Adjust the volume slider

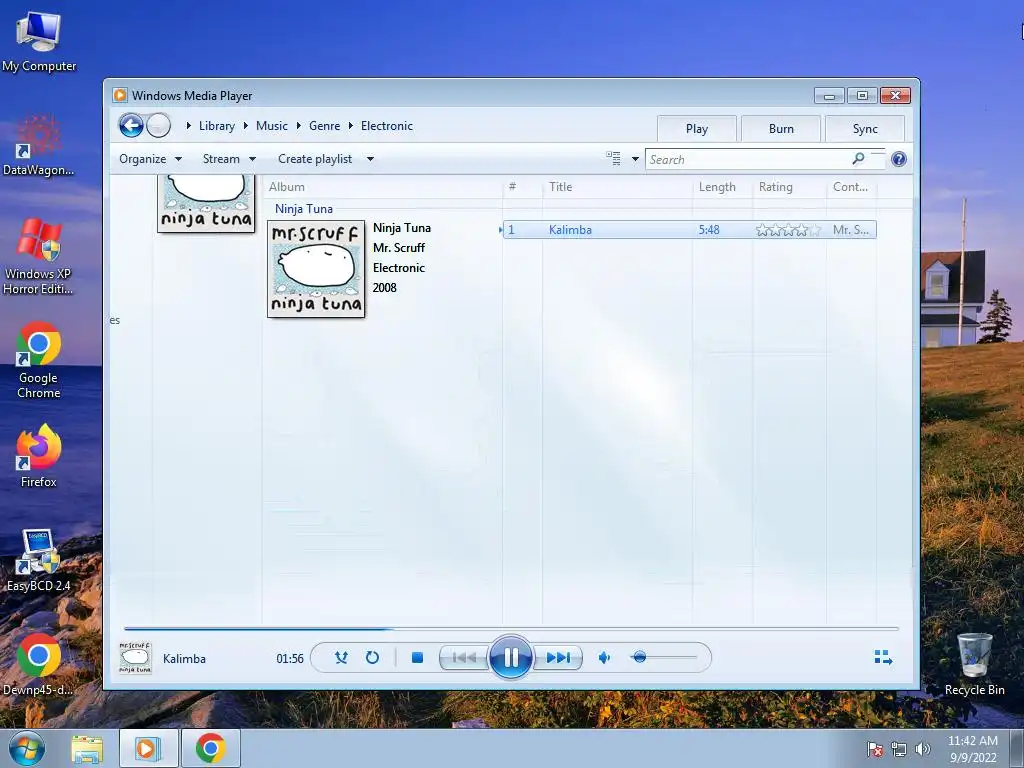[x=664, y=658]
